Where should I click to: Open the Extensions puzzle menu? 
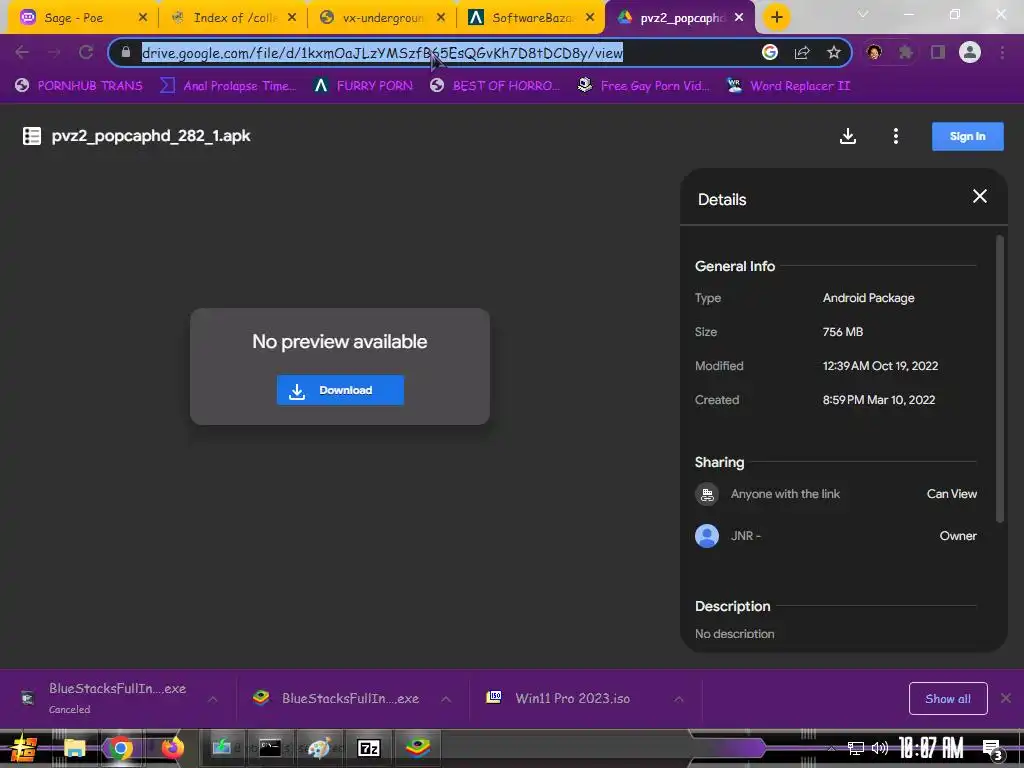905,52
